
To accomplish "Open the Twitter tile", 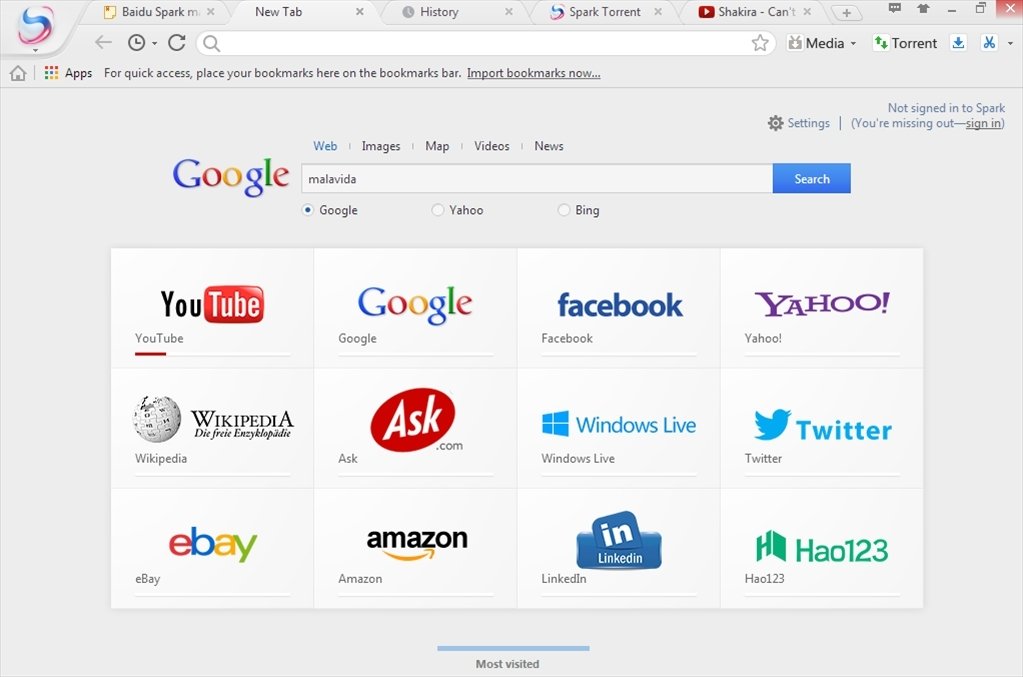I will pos(821,429).
